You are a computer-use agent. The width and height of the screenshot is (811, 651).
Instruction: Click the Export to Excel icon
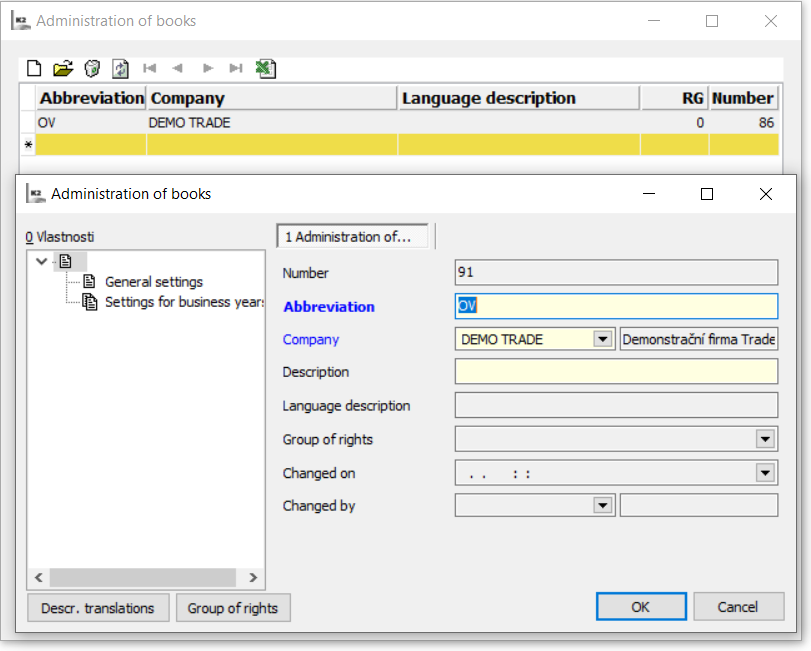click(x=265, y=68)
